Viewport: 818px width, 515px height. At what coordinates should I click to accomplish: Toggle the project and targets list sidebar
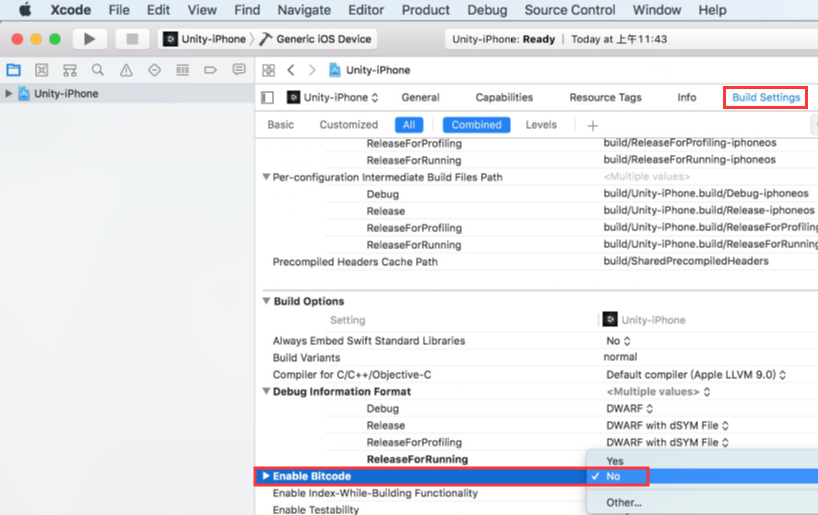[268, 98]
